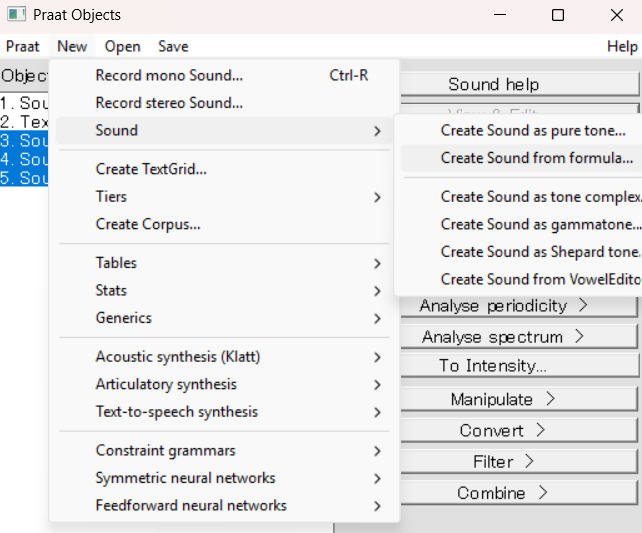
Task: Expand Articulatory synthesis submenu
Action: tap(224, 384)
